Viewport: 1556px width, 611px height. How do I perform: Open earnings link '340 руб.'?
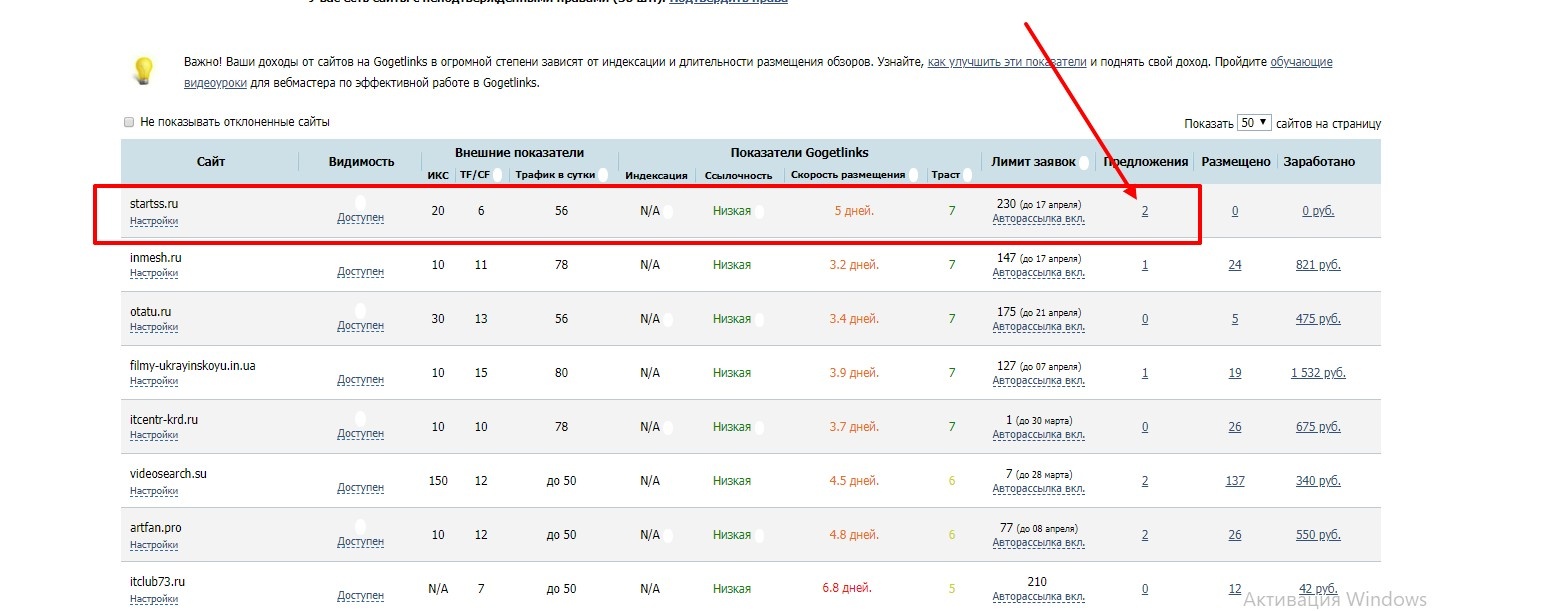click(1318, 481)
